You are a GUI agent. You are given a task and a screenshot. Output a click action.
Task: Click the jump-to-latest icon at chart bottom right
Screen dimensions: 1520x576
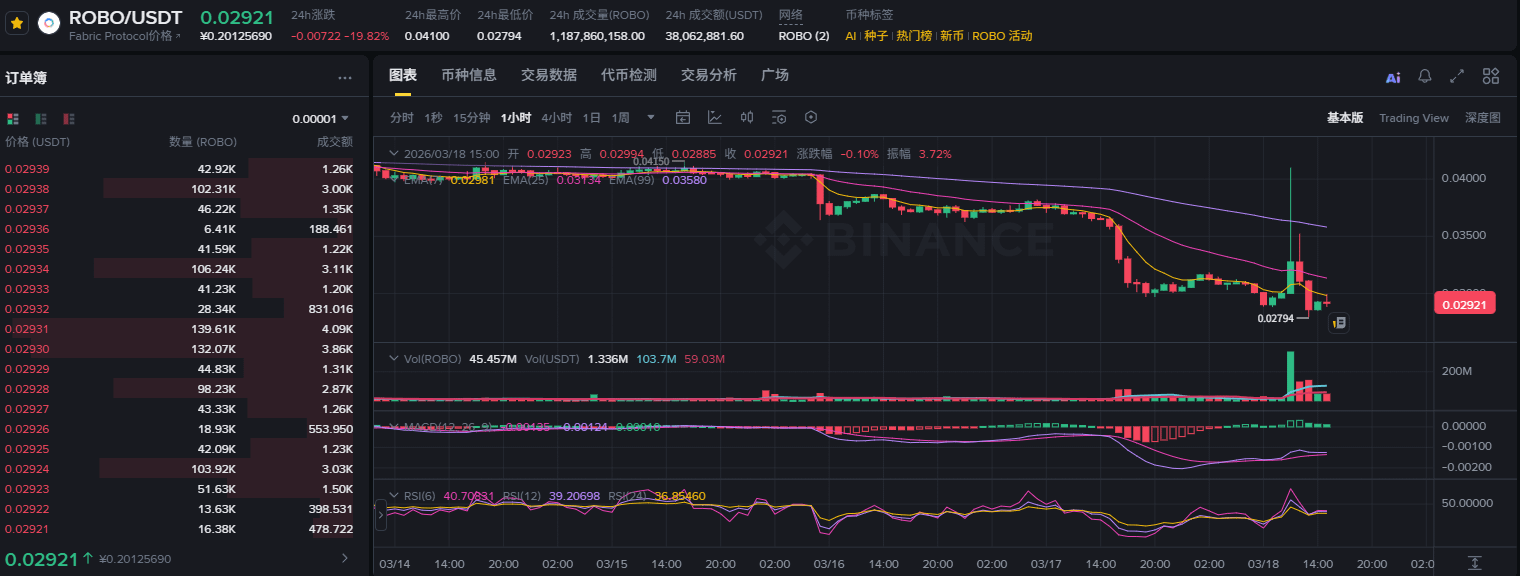[1475, 564]
